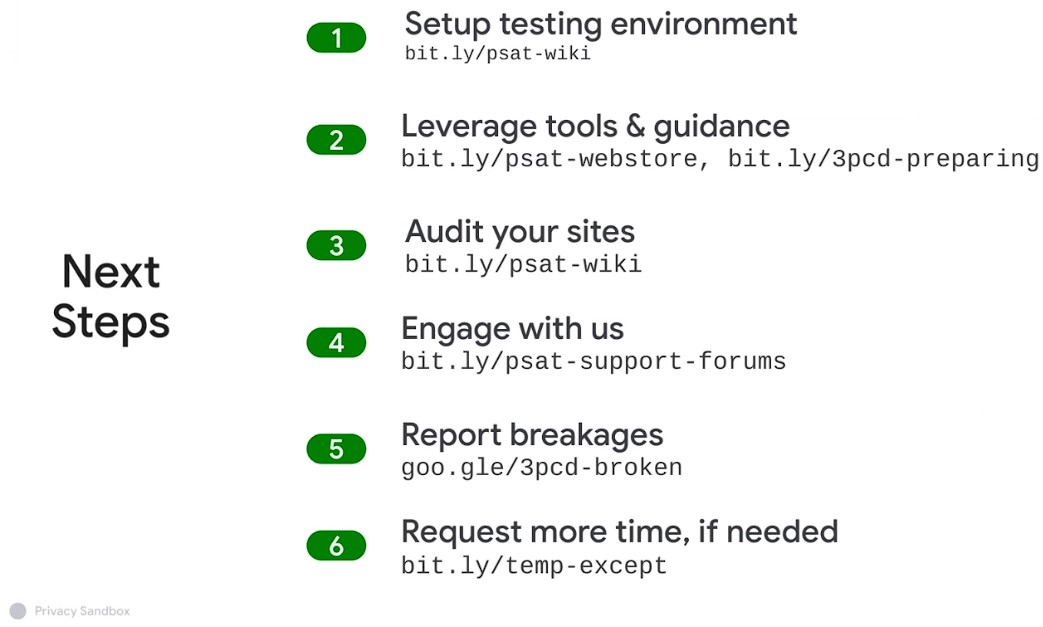This screenshot has height=627, width=1043.
Task: Visit the bit.ly/psat-support-forums link
Action: tap(593, 361)
